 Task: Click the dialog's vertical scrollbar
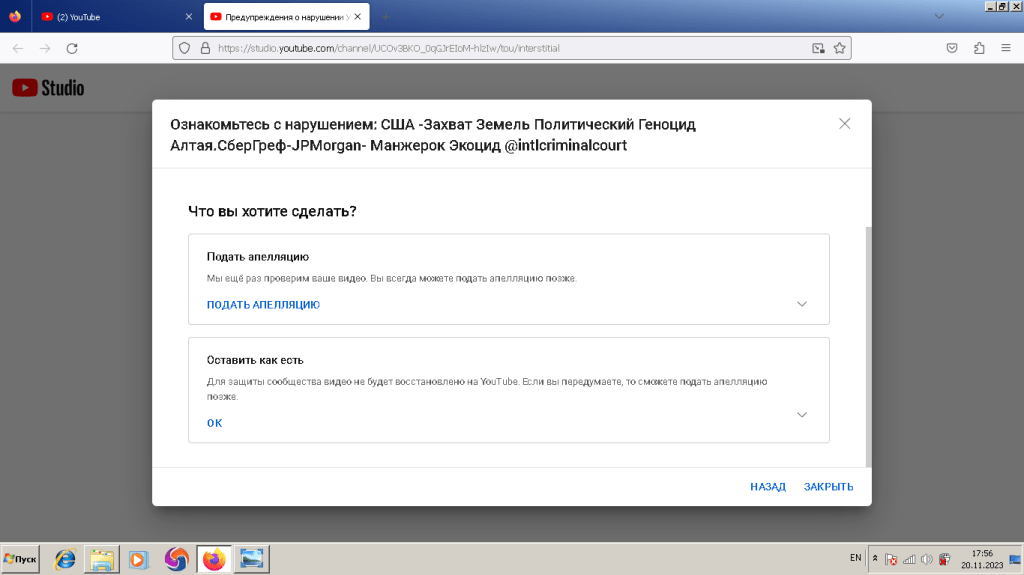(x=867, y=340)
